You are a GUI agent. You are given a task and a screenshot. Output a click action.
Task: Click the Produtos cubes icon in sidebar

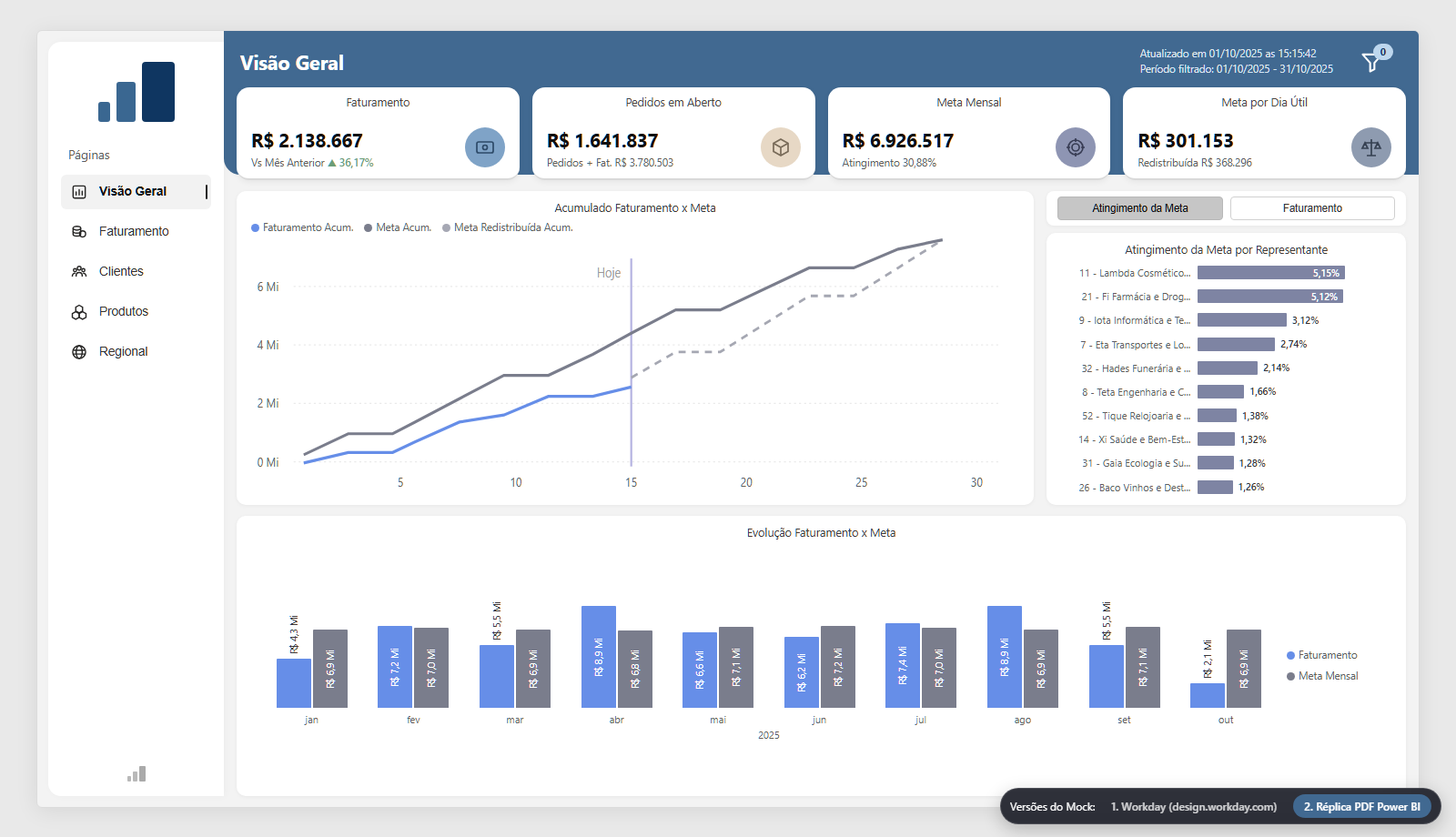(79, 312)
